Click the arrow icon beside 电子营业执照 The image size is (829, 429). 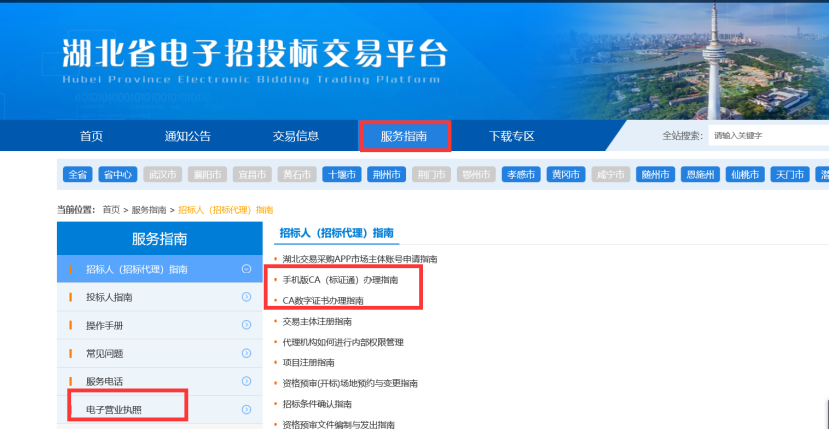[x=246, y=410]
